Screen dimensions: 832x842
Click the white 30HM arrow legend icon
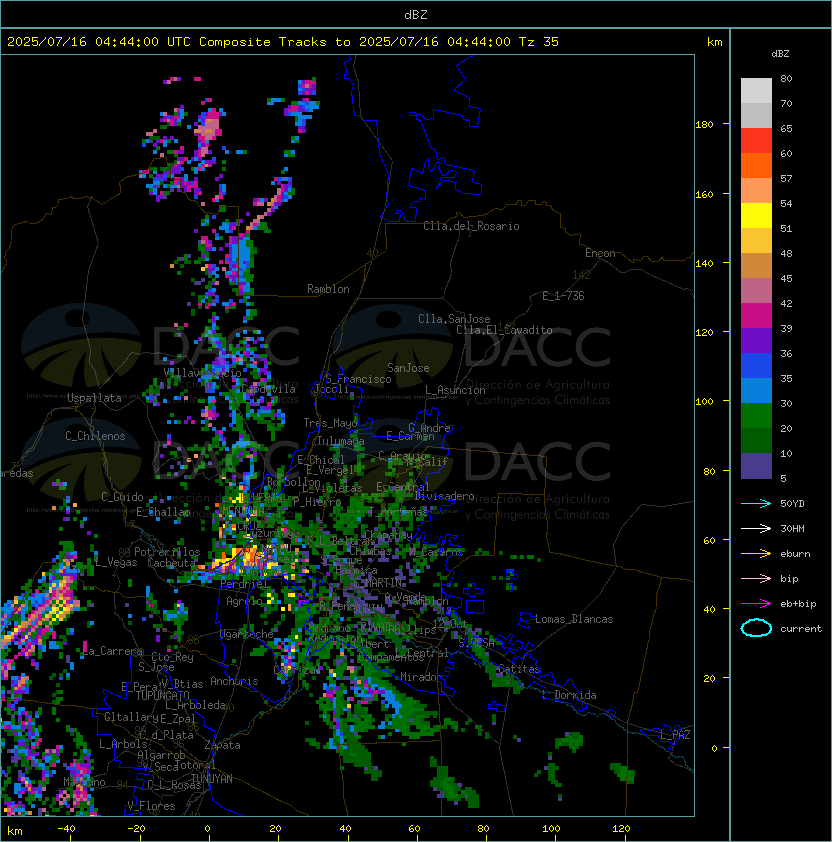coord(756,528)
